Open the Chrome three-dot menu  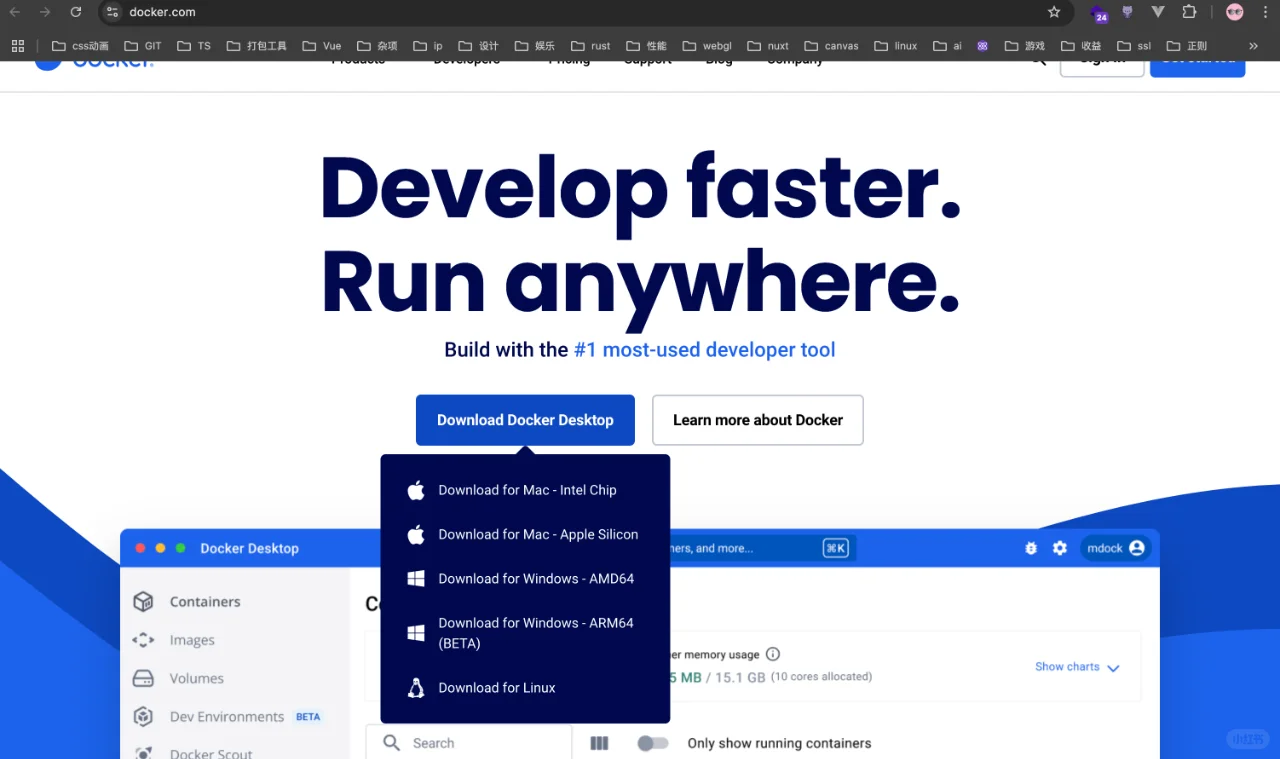click(x=1265, y=12)
